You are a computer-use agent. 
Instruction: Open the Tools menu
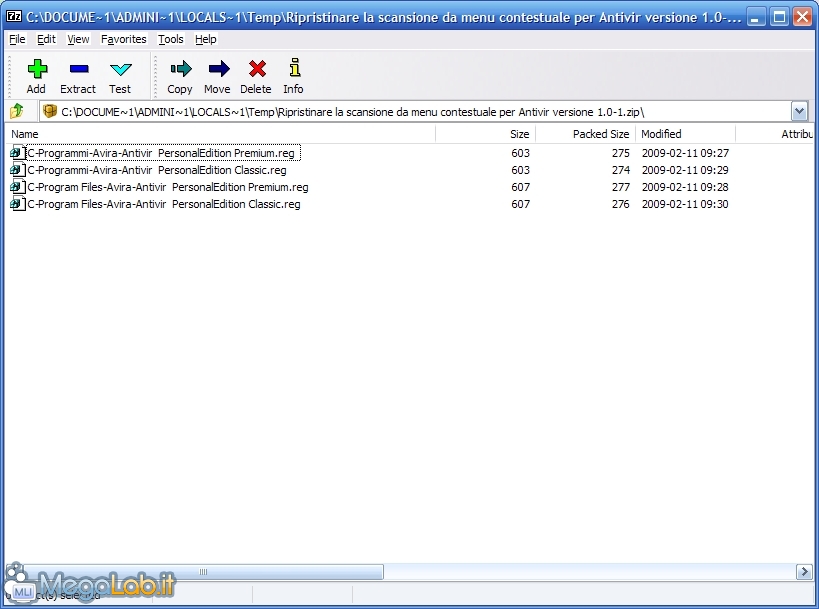point(171,39)
